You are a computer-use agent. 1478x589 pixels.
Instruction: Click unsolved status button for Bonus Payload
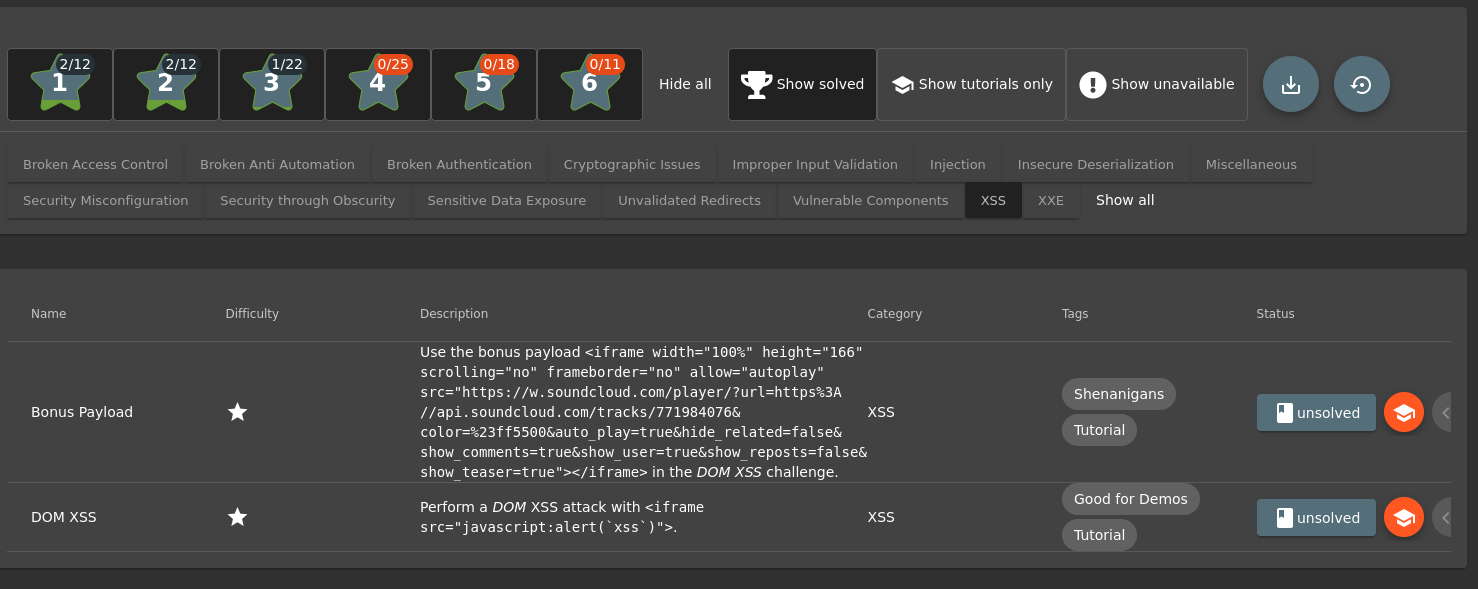(1316, 412)
